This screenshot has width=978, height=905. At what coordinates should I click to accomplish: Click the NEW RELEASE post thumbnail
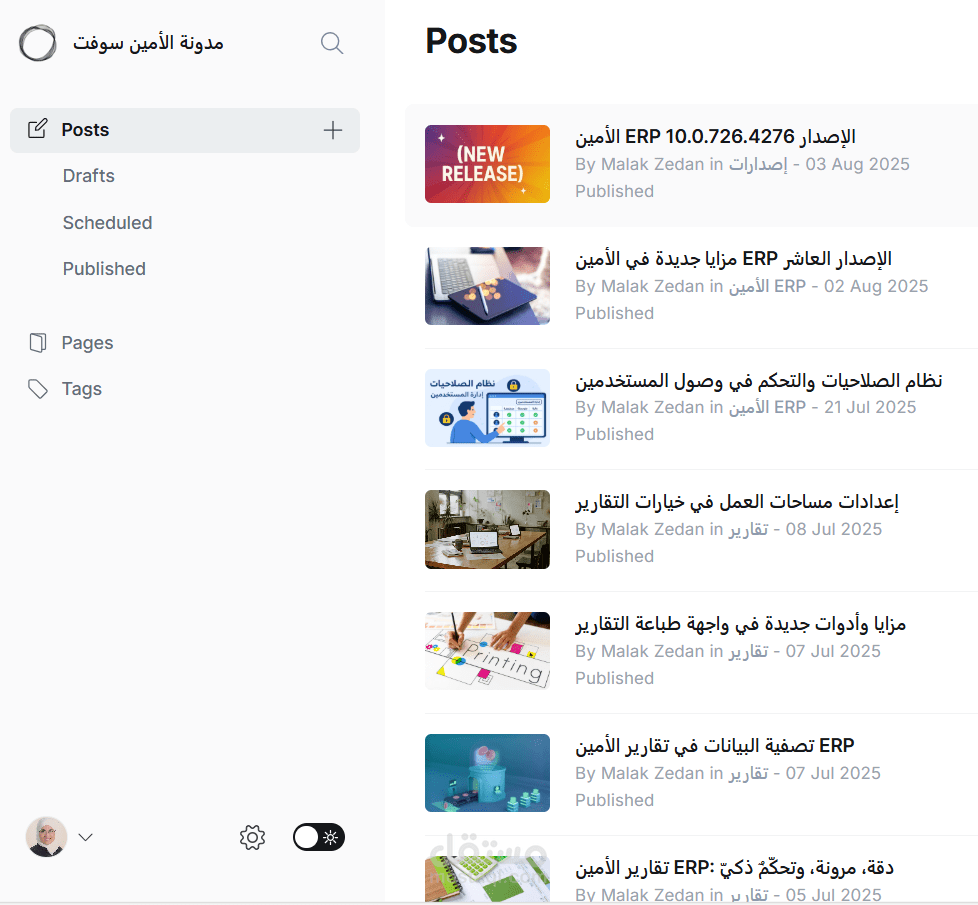487,164
